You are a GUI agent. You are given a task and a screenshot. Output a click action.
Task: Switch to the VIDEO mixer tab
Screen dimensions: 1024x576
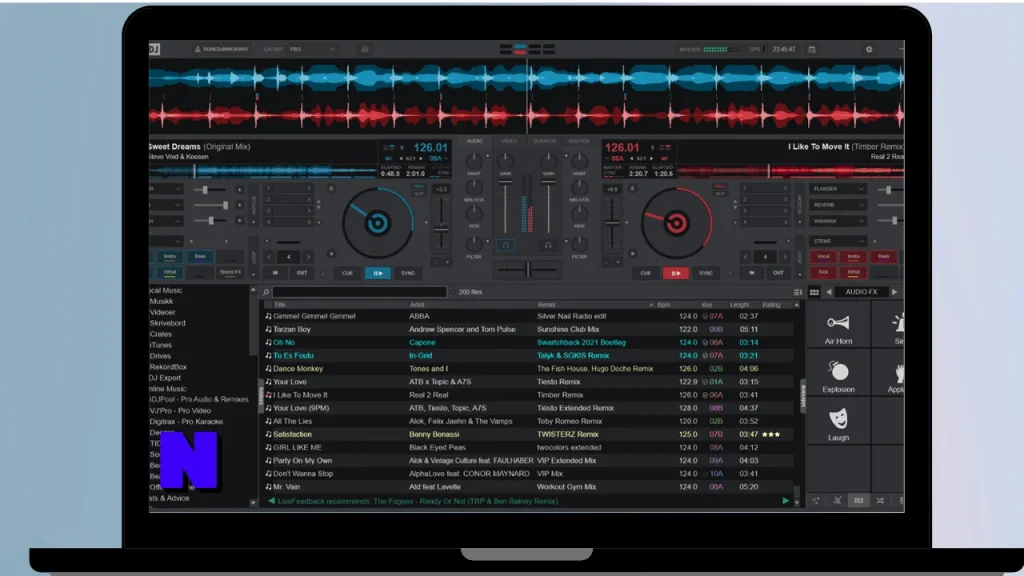click(509, 141)
